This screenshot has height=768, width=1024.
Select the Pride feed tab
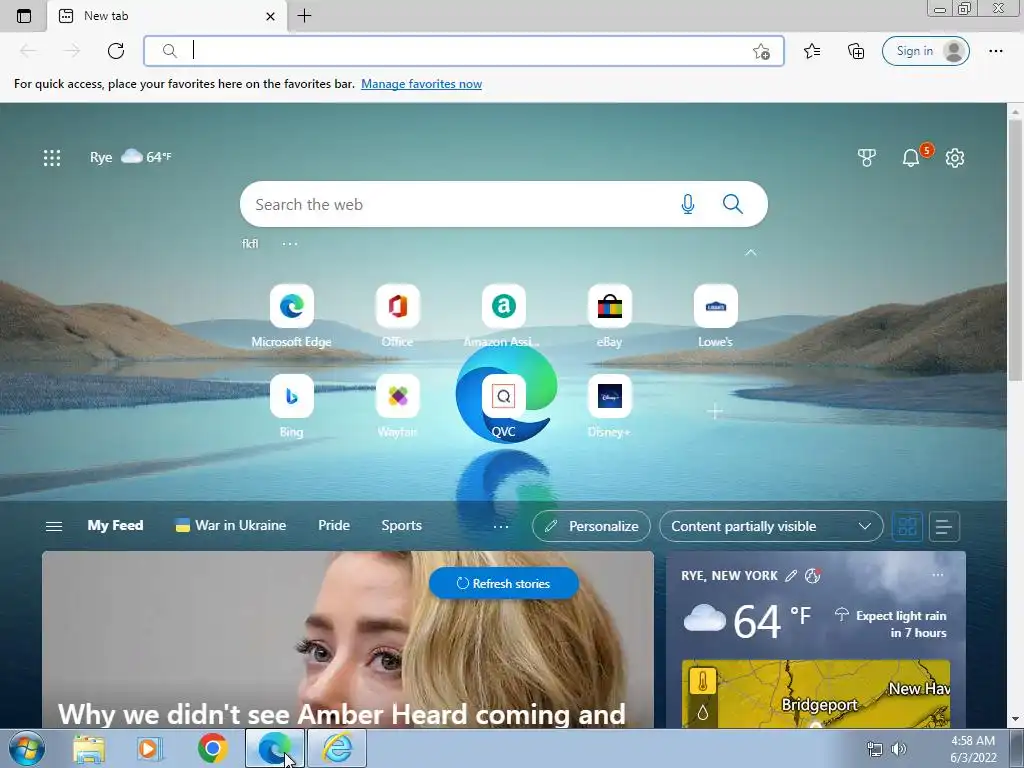click(334, 525)
